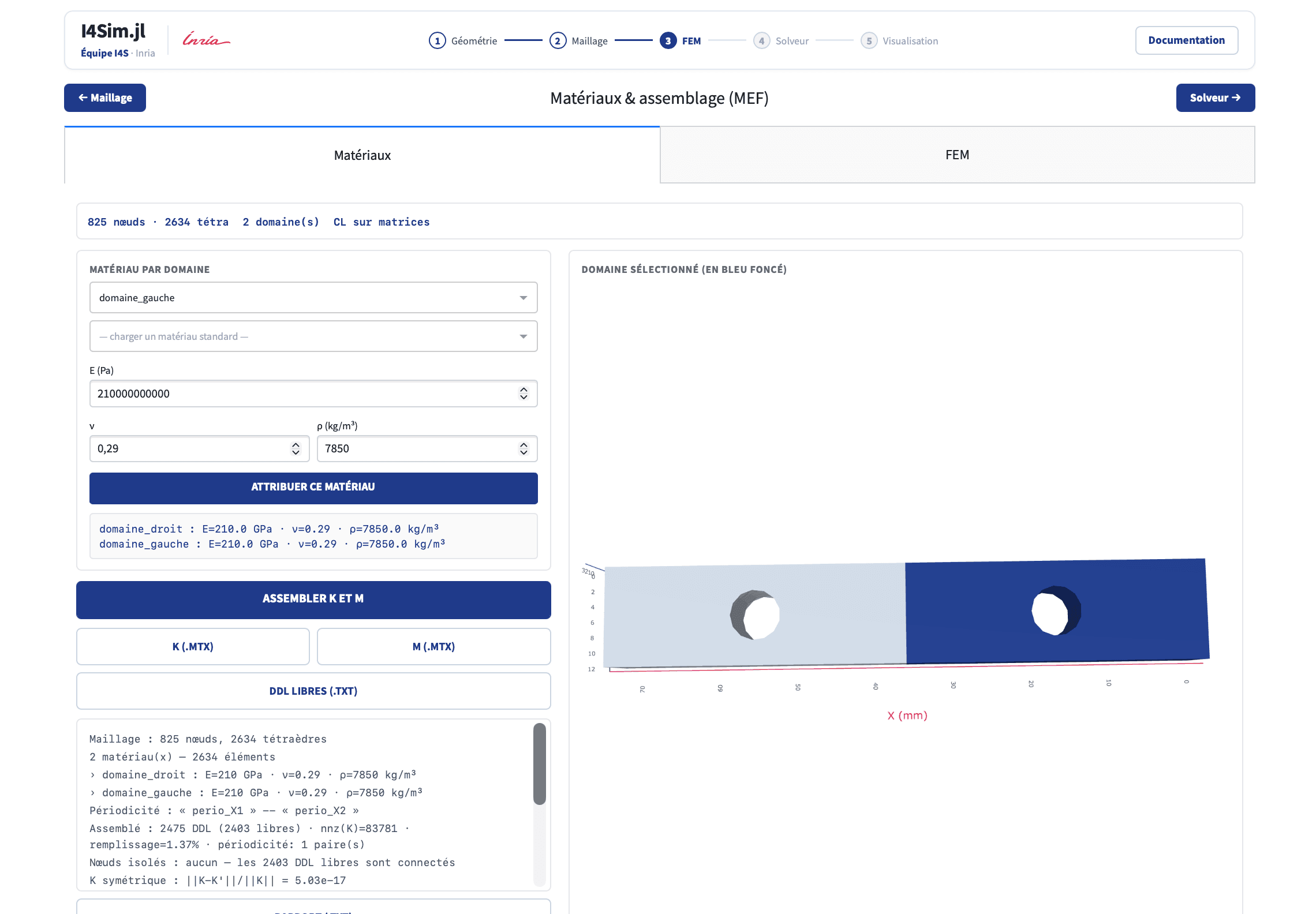Go back to Maillage with arrow button
This screenshot has width=1316, height=914.
105,98
